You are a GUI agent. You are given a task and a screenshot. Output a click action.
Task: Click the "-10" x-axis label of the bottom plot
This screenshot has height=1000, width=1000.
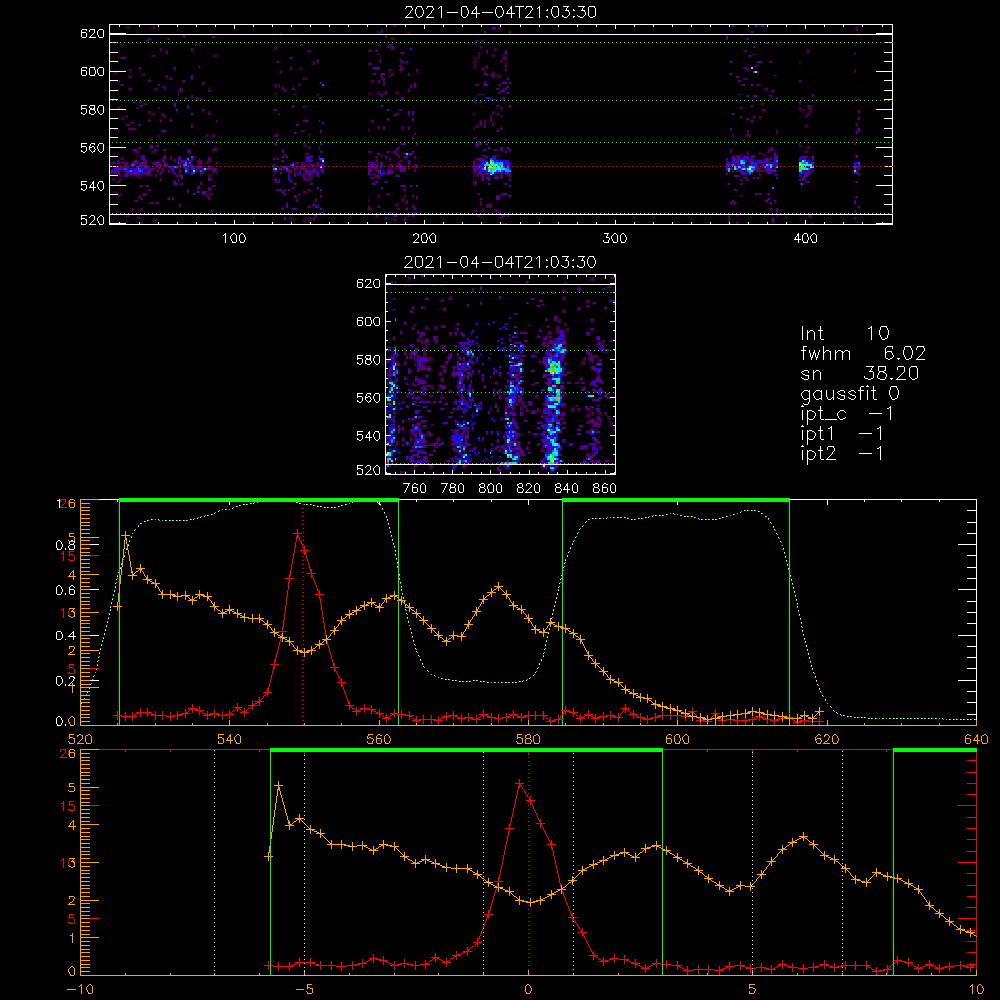click(x=80, y=990)
